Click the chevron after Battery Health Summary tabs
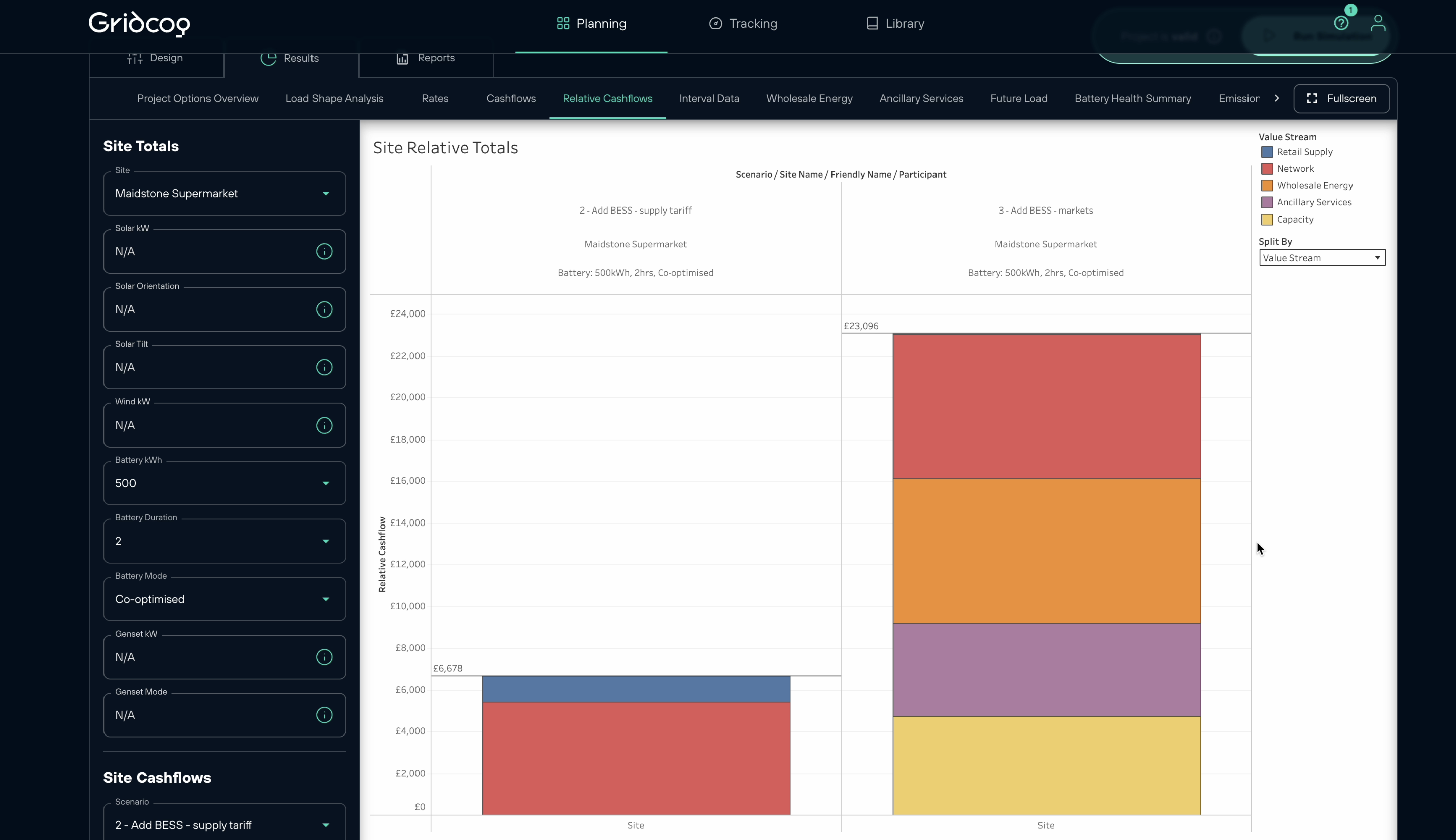This screenshot has height=840, width=1456. click(1276, 98)
